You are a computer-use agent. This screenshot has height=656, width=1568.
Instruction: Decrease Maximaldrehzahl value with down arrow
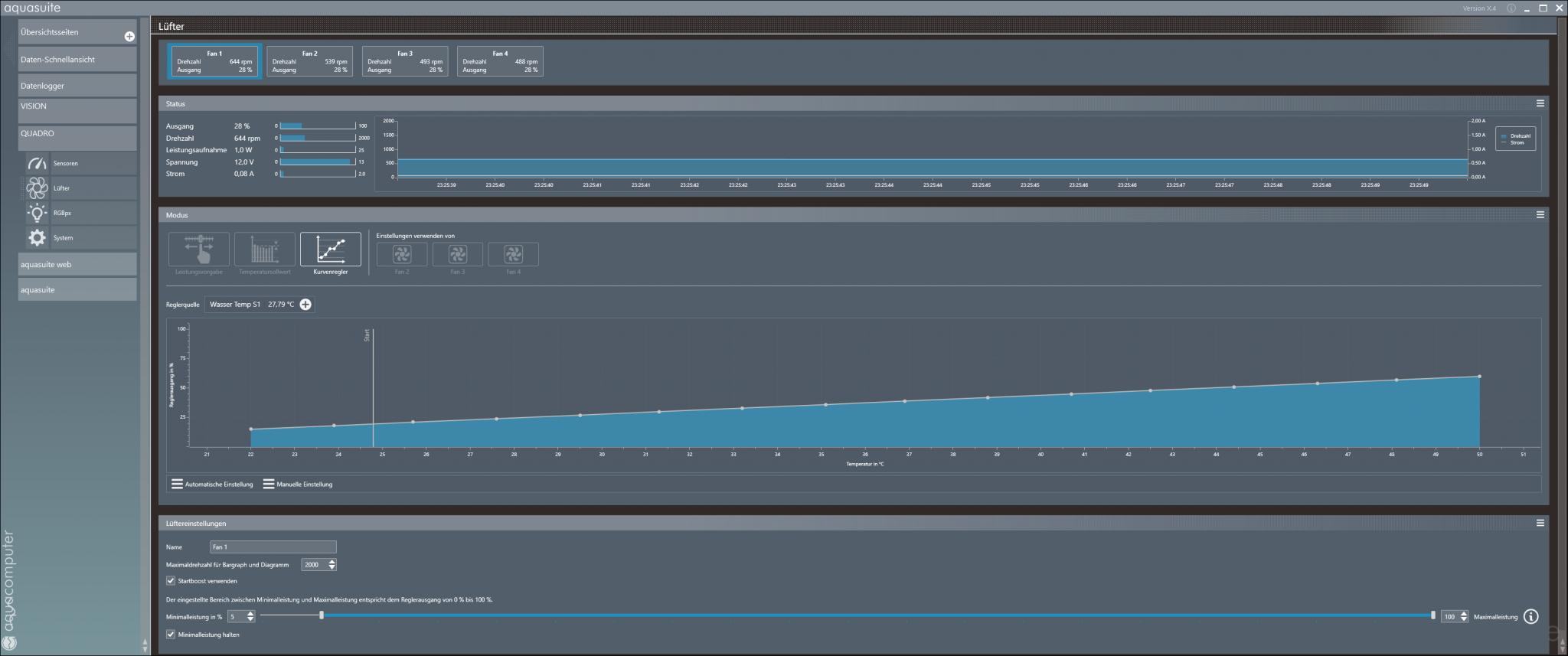[332, 568]
